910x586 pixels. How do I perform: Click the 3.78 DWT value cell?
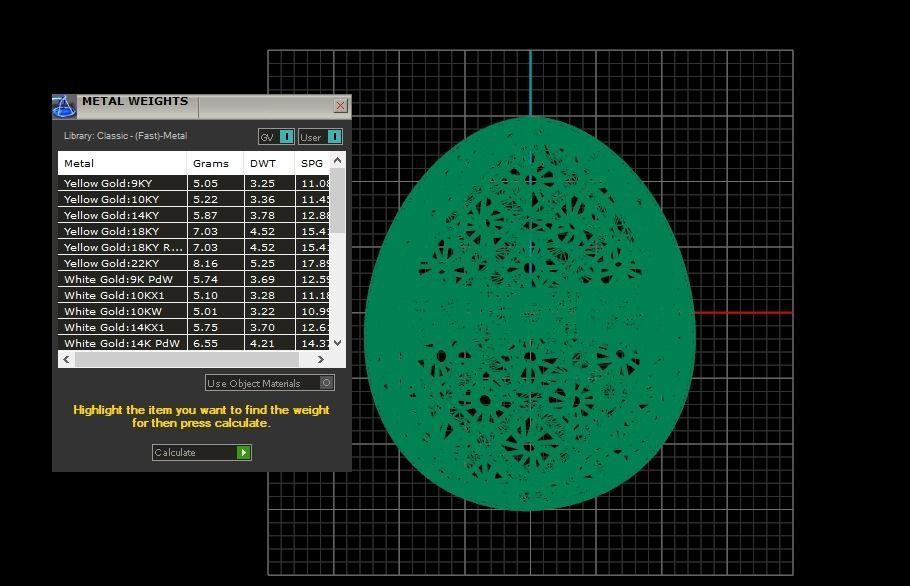269,215
